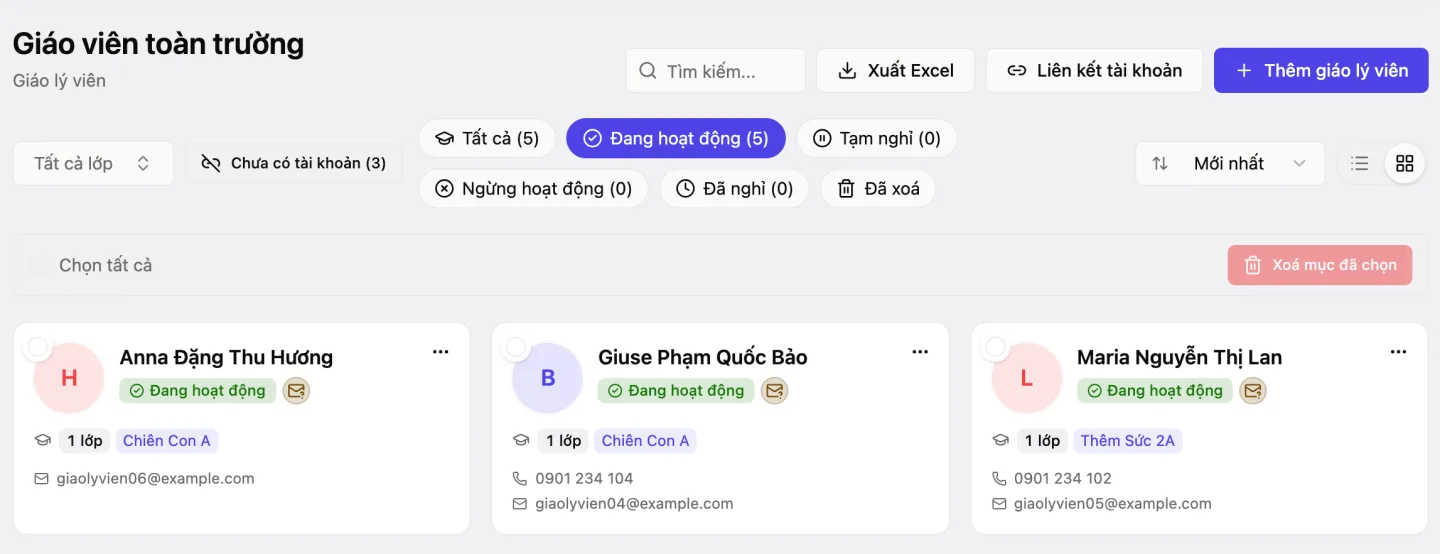The image size is (1440, 554).
Task: Click the Xuất Excel button
Action: pyautogui.click(x=896, y=71)
